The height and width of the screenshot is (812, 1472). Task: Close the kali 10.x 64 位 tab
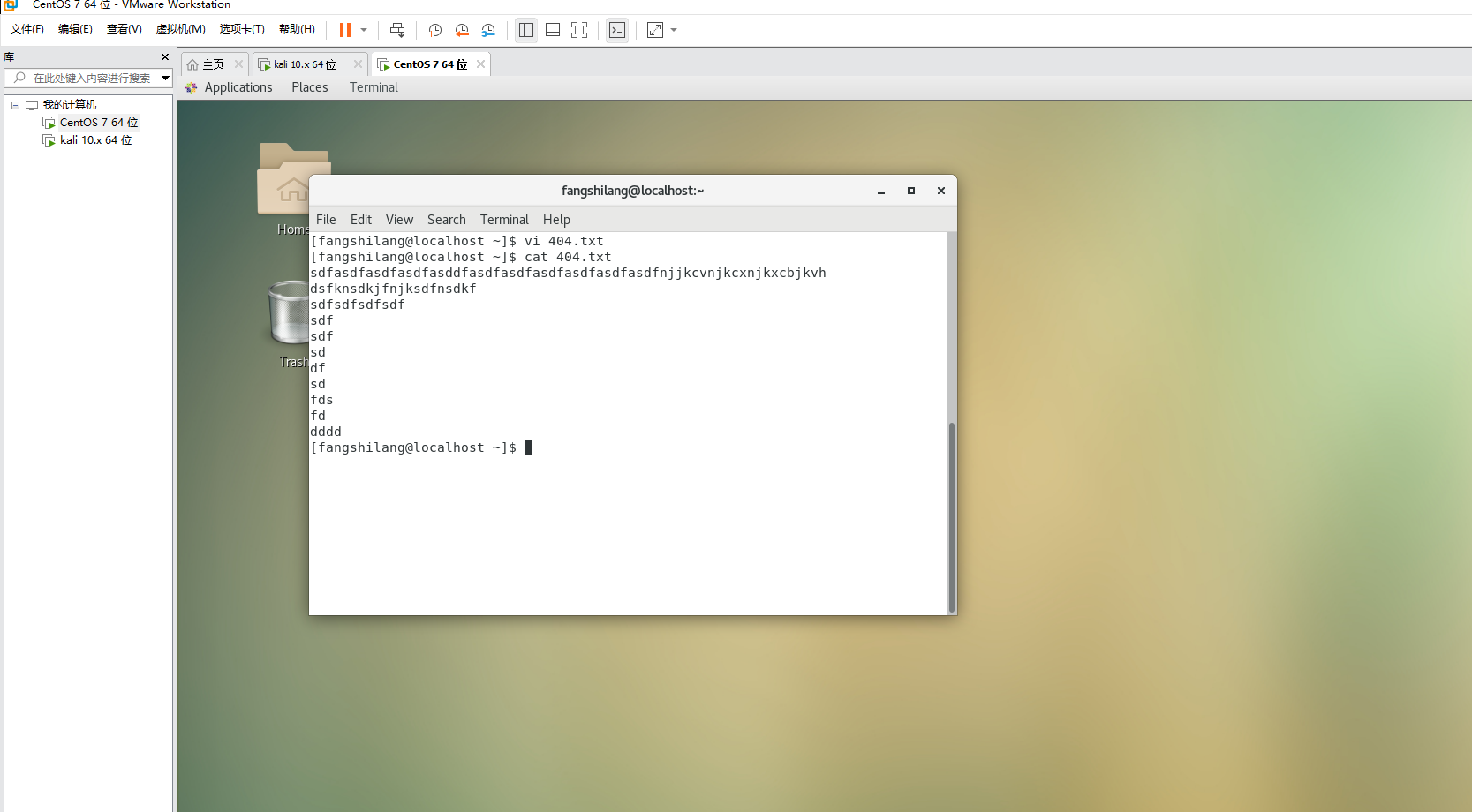[358, 64]
